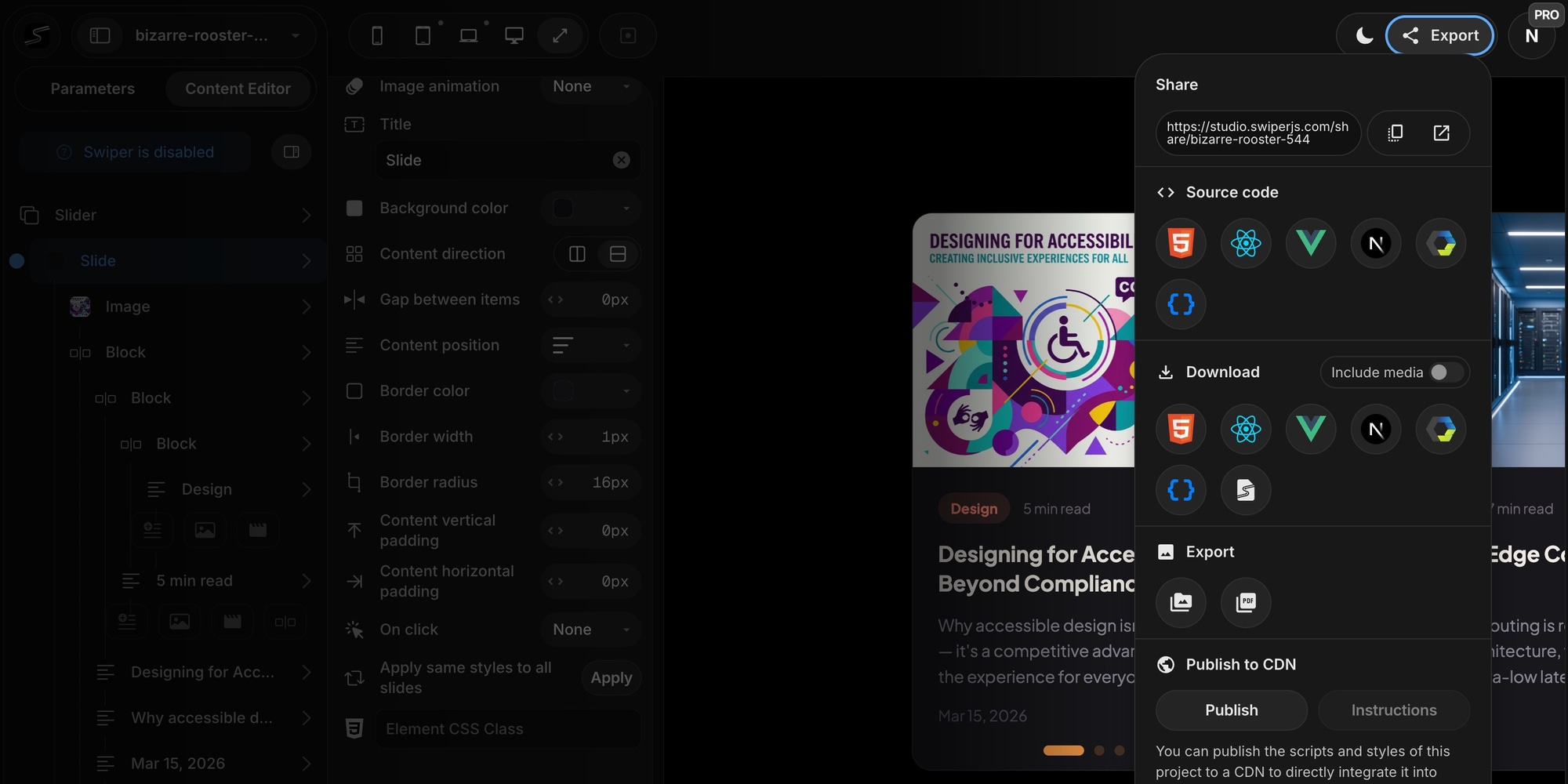The image size is (1568, 784).
Task: Export slides as PDF
Action: (1246, 602)
